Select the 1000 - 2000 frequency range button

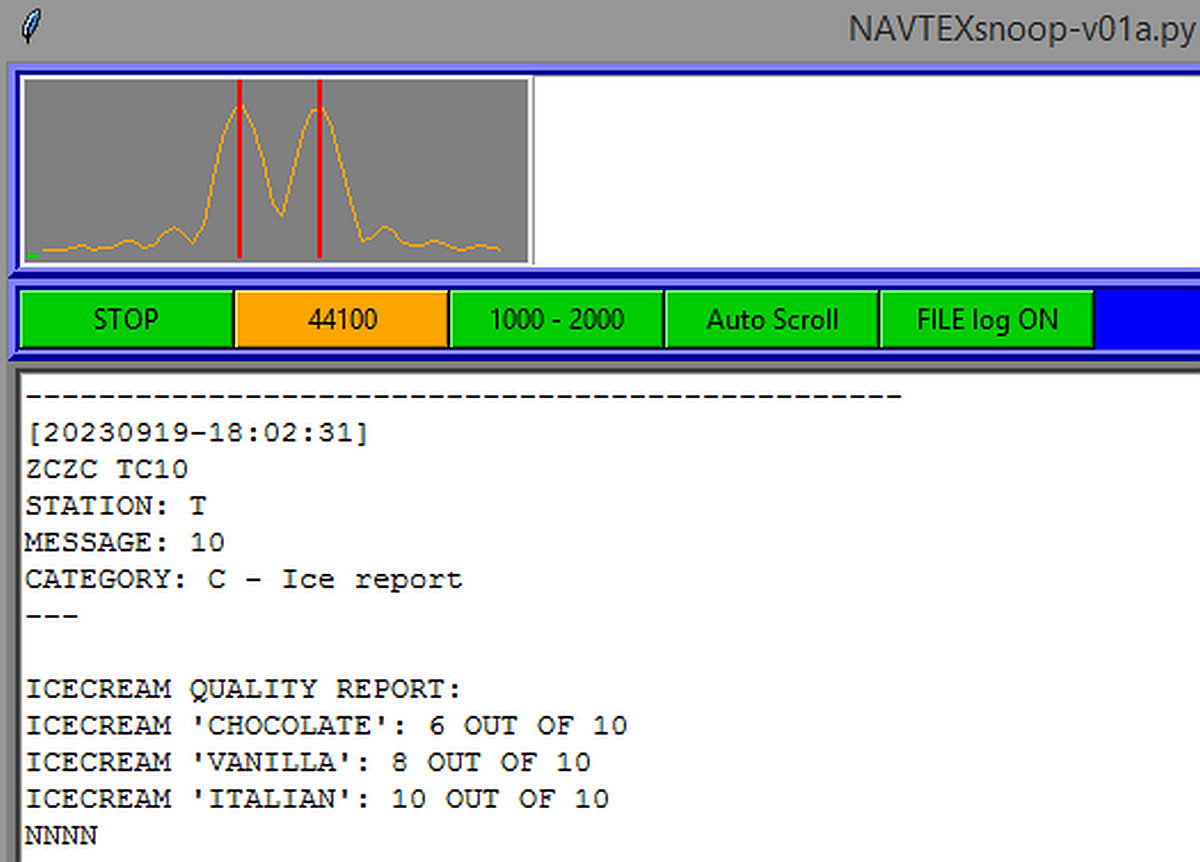(x=557, y=320)
